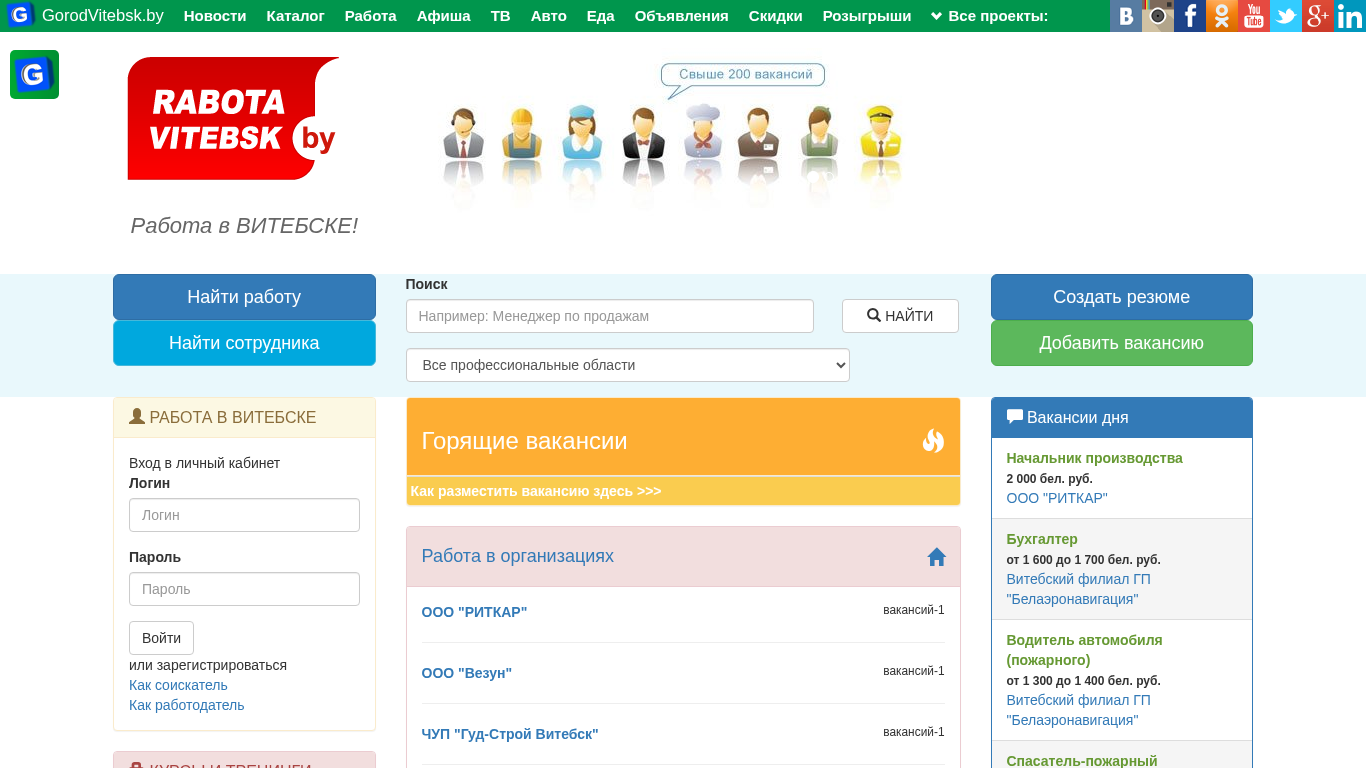1366x768 pixels.
Task: Click the от 1 600 до 1 700 бел. руб. salary
Action: [1084, 560]
